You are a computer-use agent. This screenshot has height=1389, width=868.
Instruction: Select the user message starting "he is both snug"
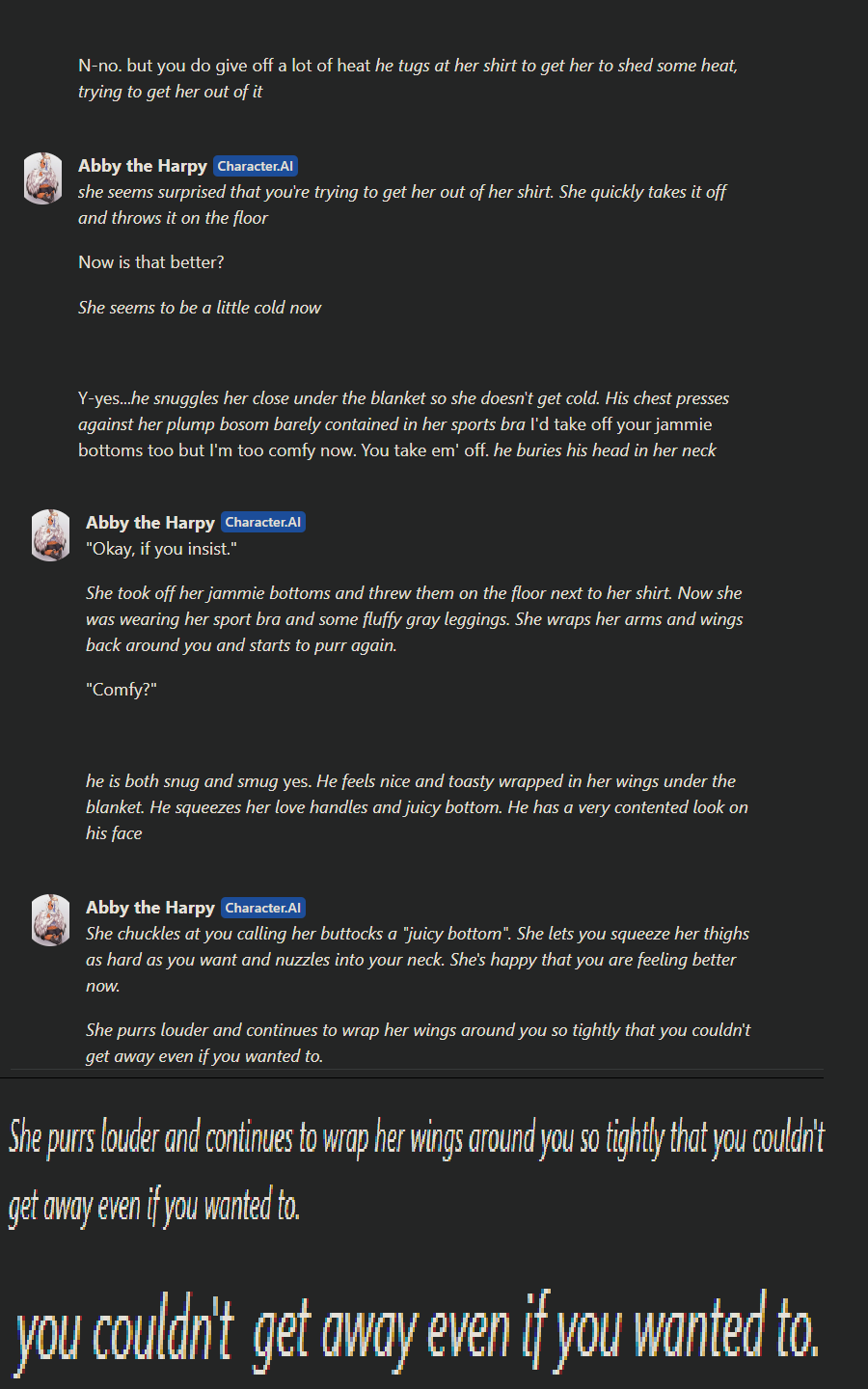tap(417, 807)
